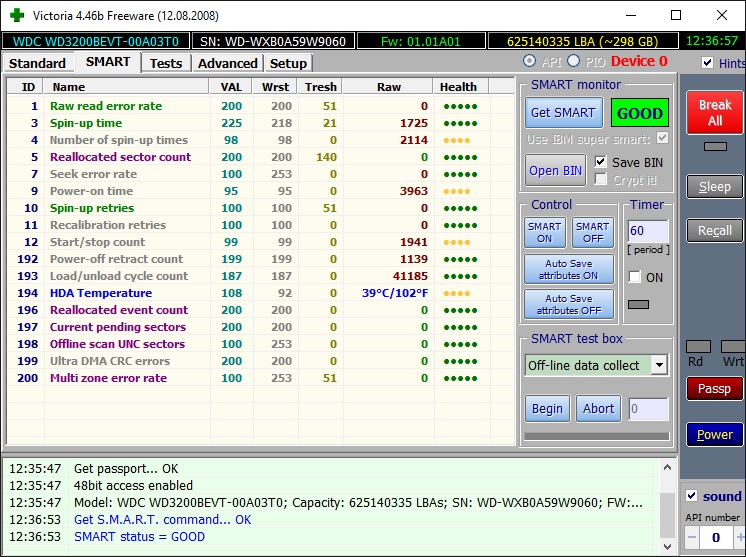This screenshot has width=746, height=557.
Task: Switch to the SMART tab
Action: tap(108, 62)
